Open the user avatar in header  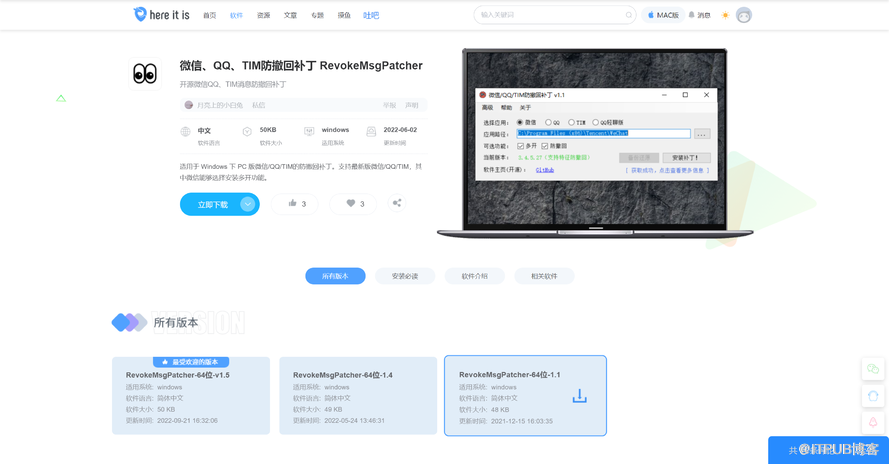(744, 15)
